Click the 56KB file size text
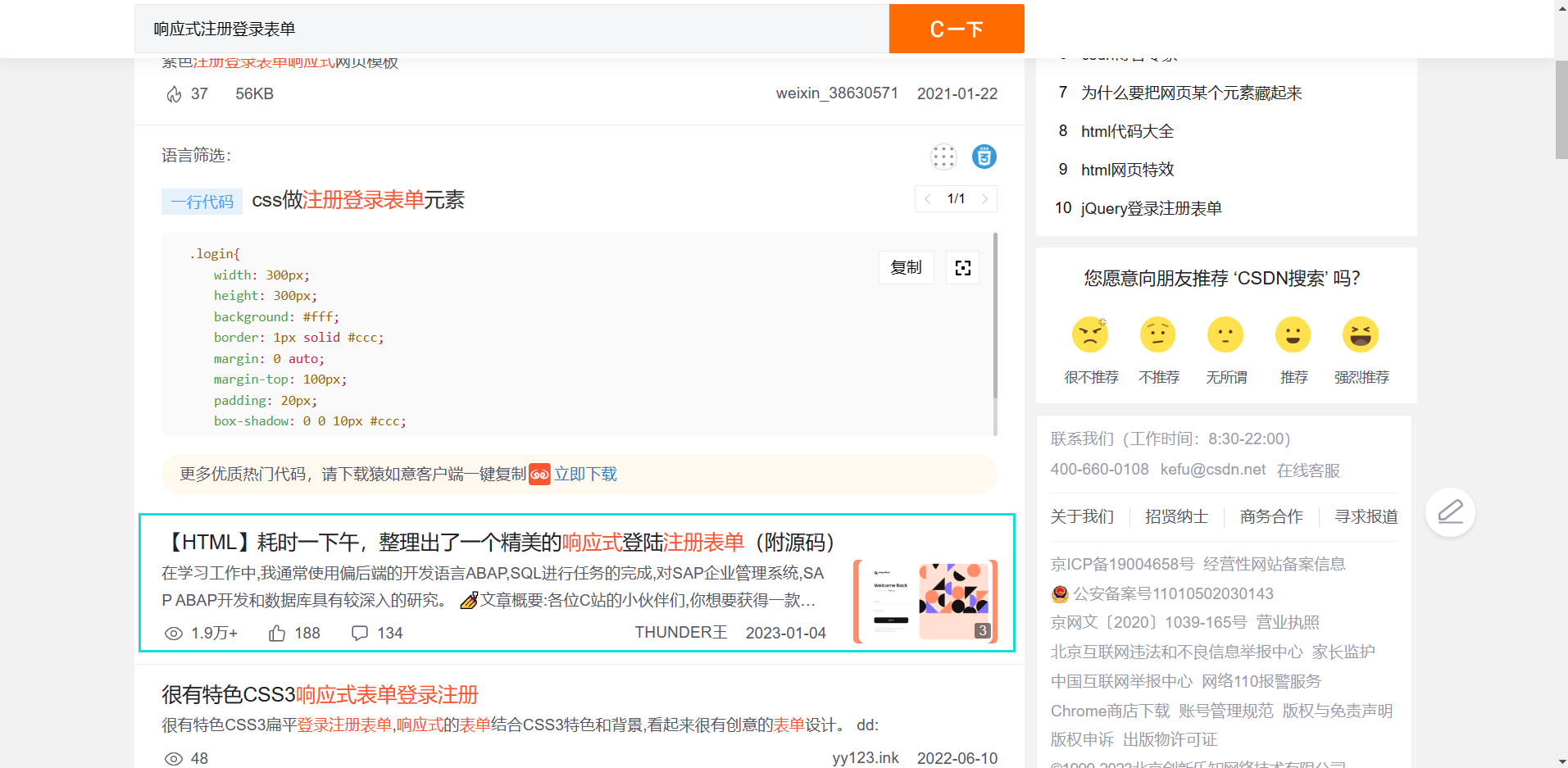1568x768 pixels. coord(254,94)
